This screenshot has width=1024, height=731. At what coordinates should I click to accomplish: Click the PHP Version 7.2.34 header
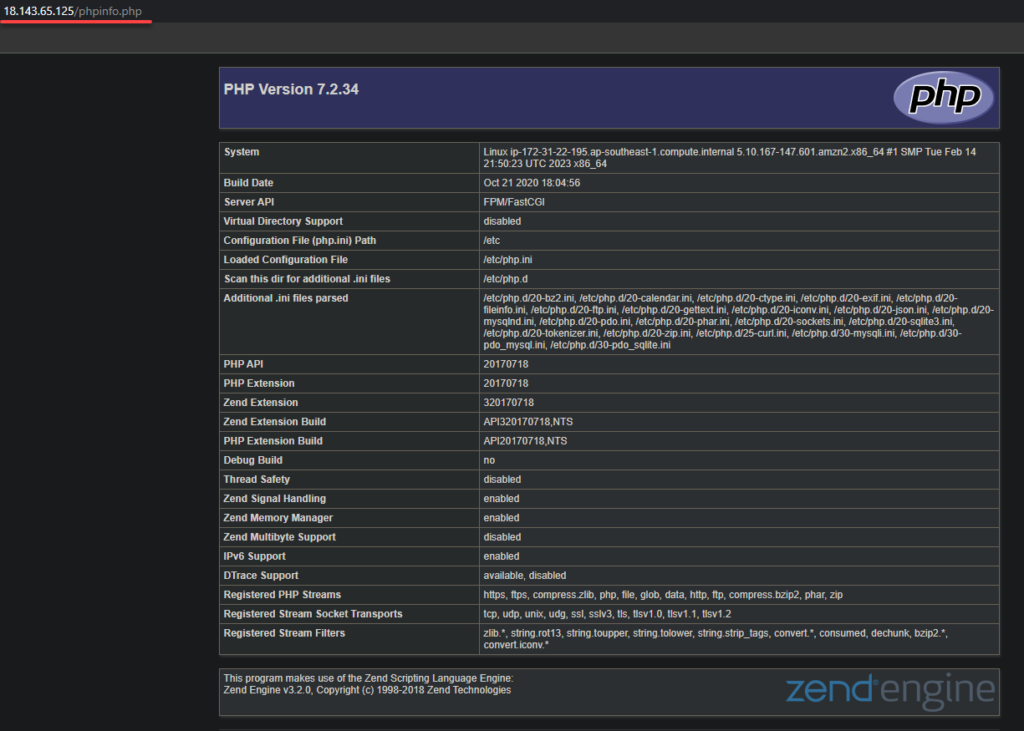[291, 89]
